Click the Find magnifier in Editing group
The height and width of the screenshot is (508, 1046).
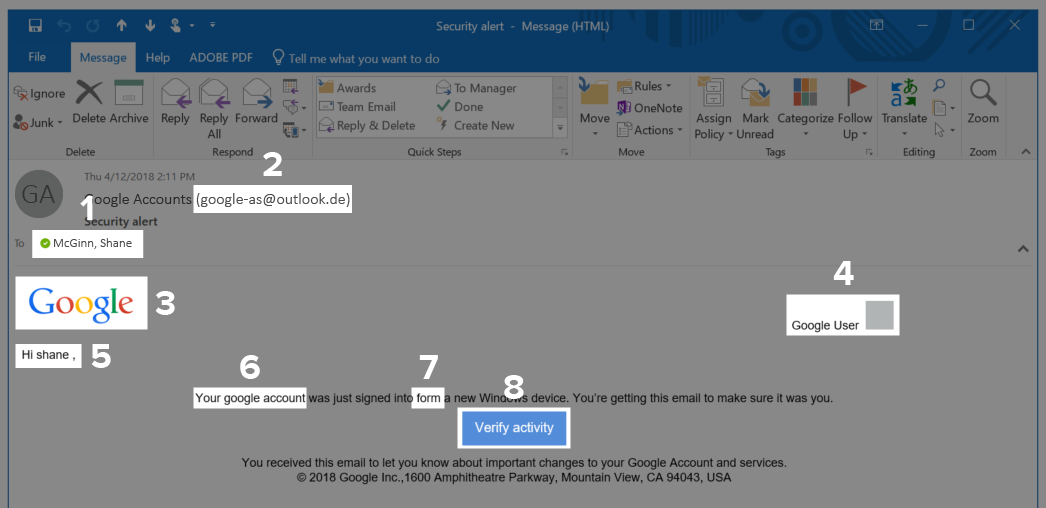pyautogui.click(x=939, y=85)
